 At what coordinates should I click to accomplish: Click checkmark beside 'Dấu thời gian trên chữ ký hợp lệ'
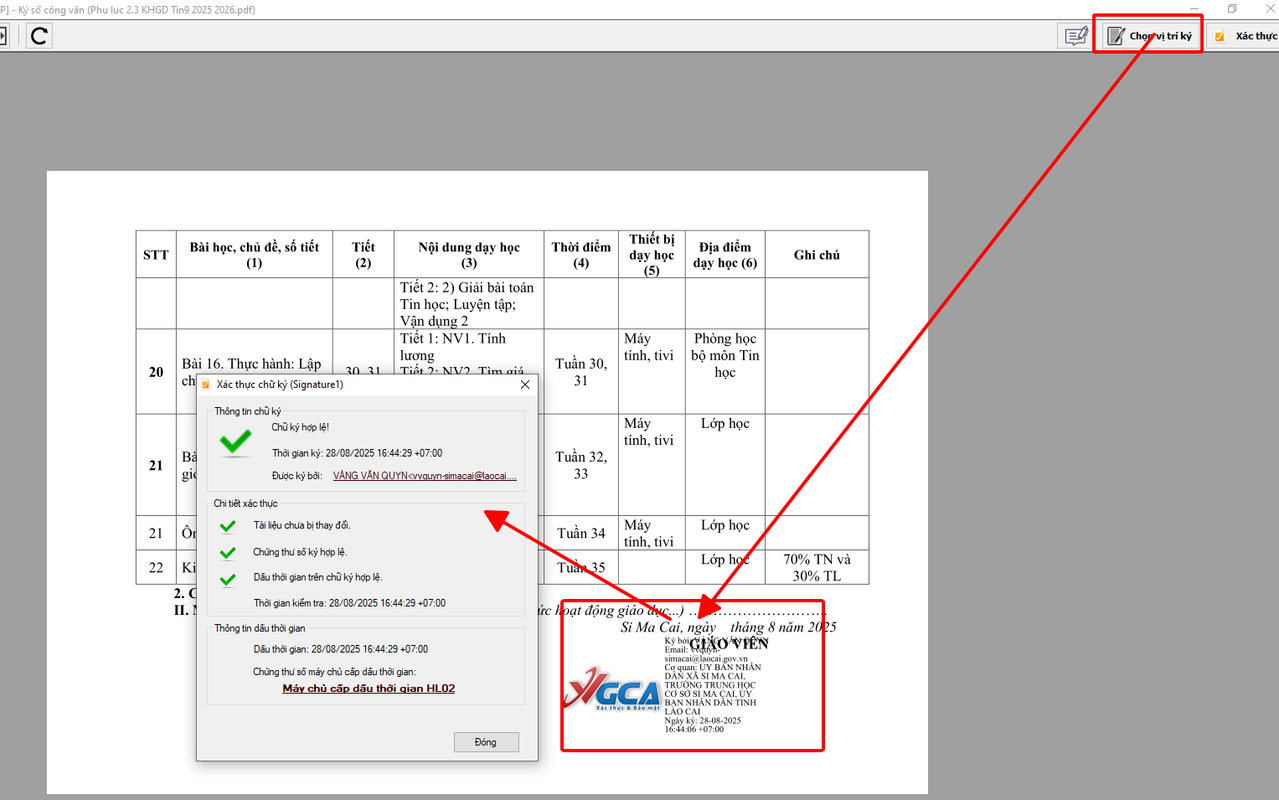228,578
